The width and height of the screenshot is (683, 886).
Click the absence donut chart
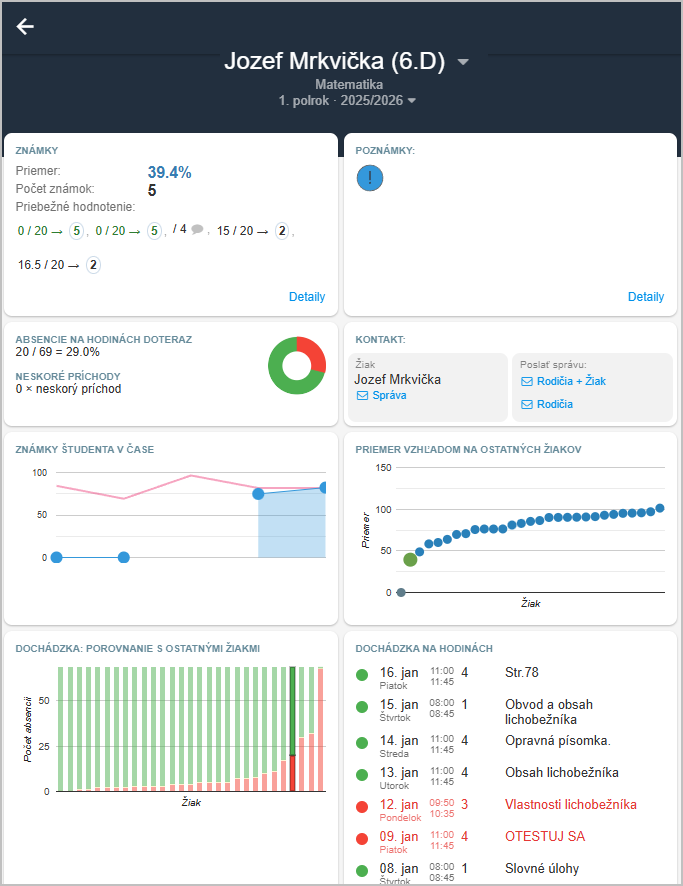click(x=296, y=365)
